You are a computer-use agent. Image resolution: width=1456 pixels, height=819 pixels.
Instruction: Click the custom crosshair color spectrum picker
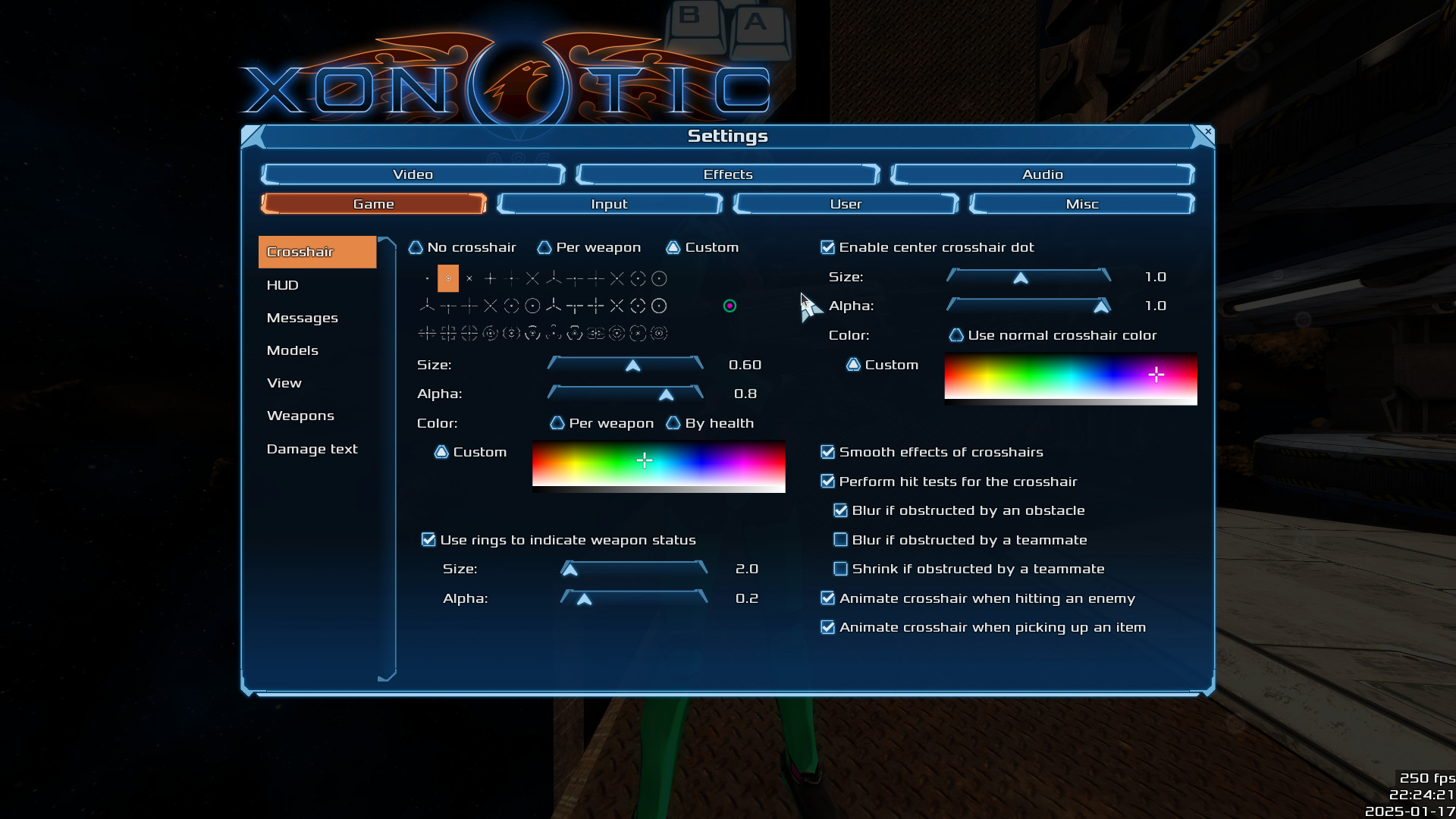coord(659,466)
